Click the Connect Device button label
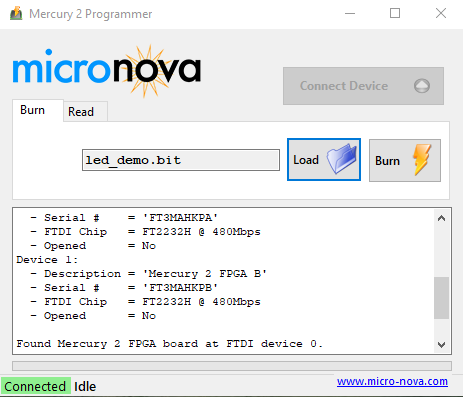The width and height of the screenshot is (463, 397). pos(344,86)
